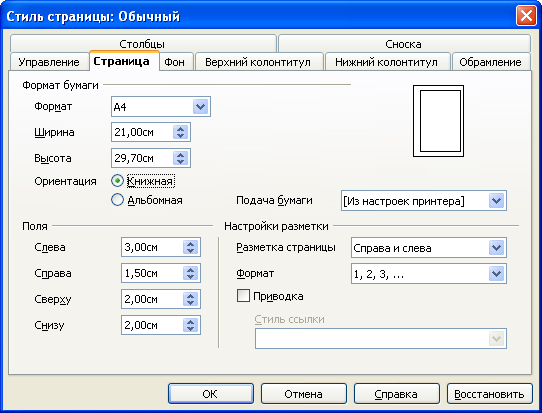Viewport: 542px width, 413px height.
Task: Increase Слева margin with up arrow
Action: click(190, 243)
